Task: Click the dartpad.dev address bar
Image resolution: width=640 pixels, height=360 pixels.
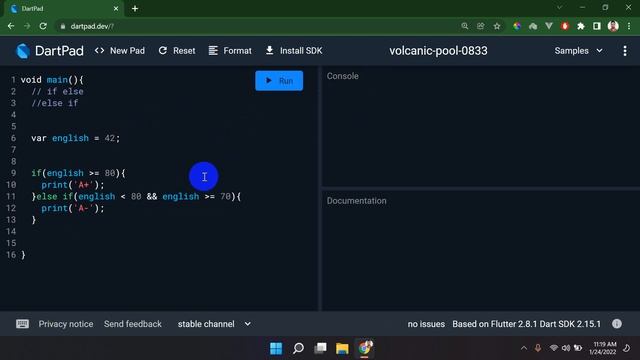Action: pyautogui.click(x=261, y=26)
